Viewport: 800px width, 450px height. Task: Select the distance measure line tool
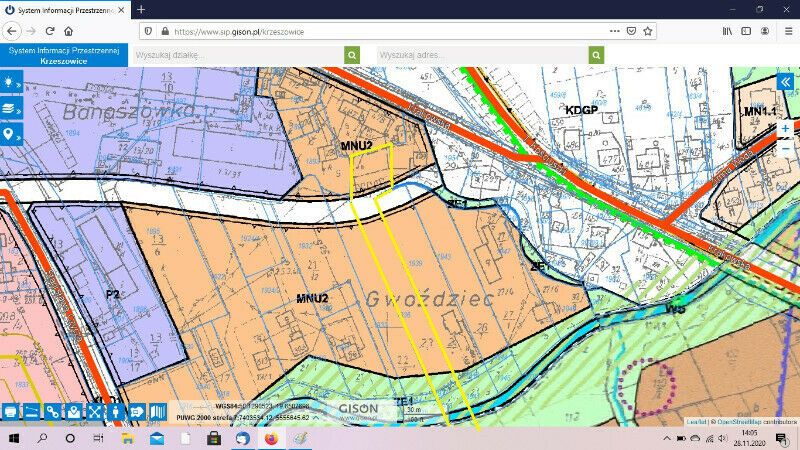coord(31,411)
